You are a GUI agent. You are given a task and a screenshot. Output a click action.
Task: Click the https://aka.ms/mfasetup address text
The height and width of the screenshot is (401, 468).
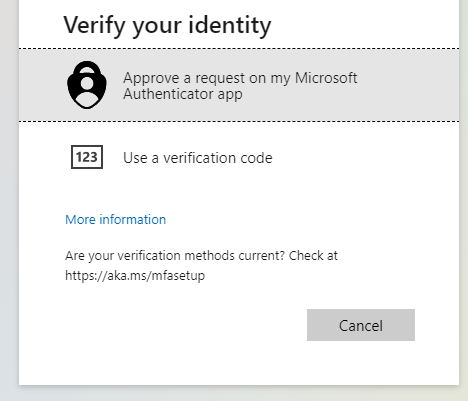135,276
